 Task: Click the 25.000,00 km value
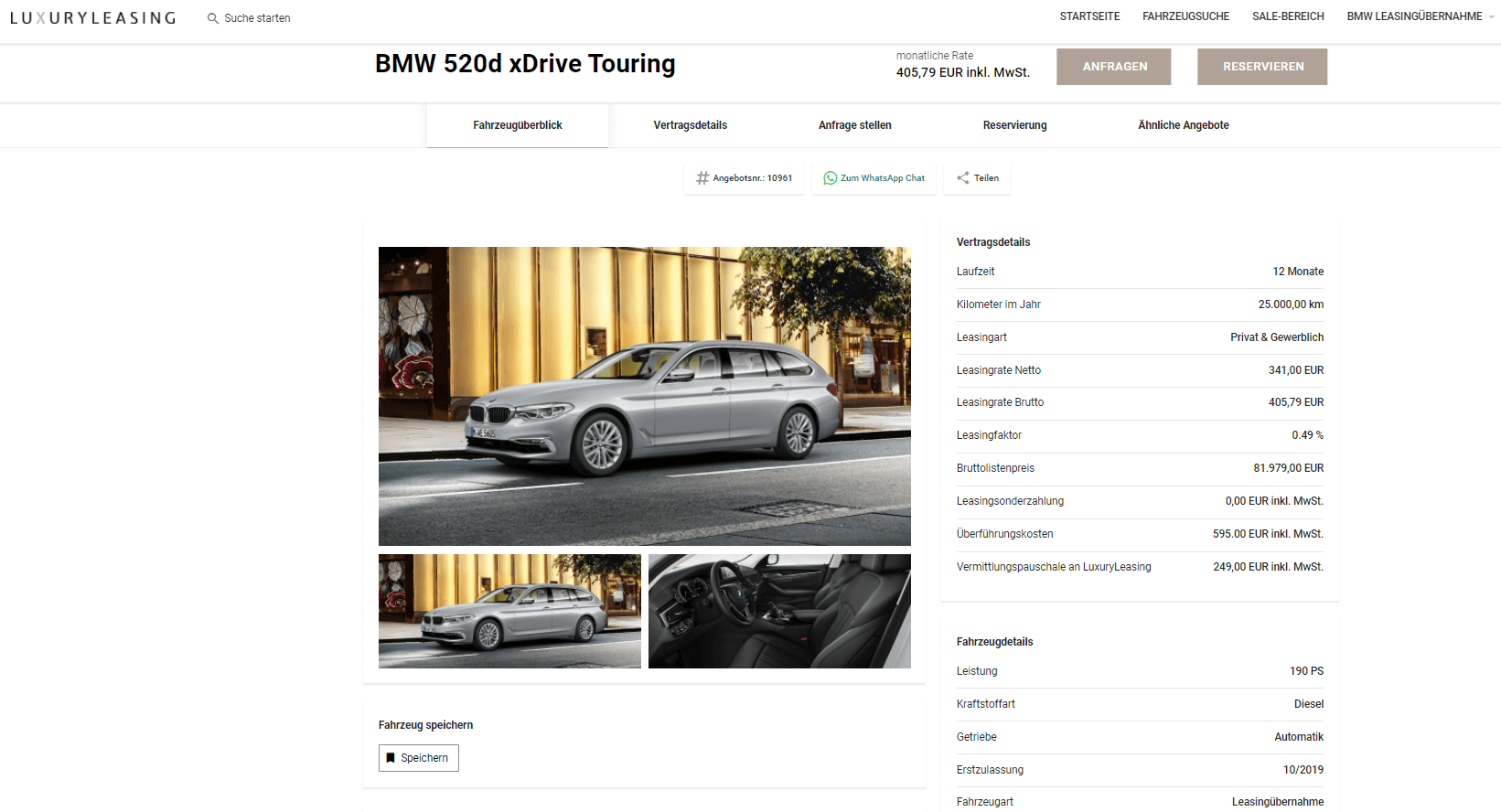pos(1291,304)
